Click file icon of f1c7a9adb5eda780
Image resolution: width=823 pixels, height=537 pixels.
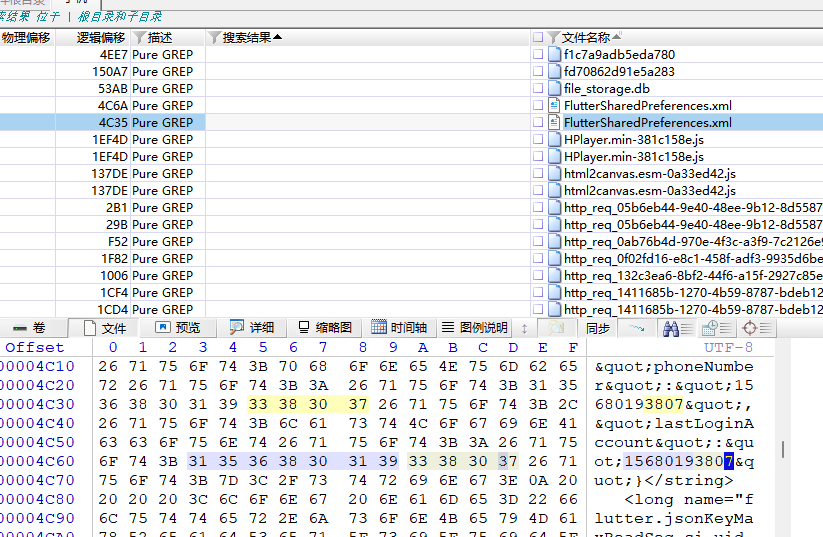coord(554,54)
